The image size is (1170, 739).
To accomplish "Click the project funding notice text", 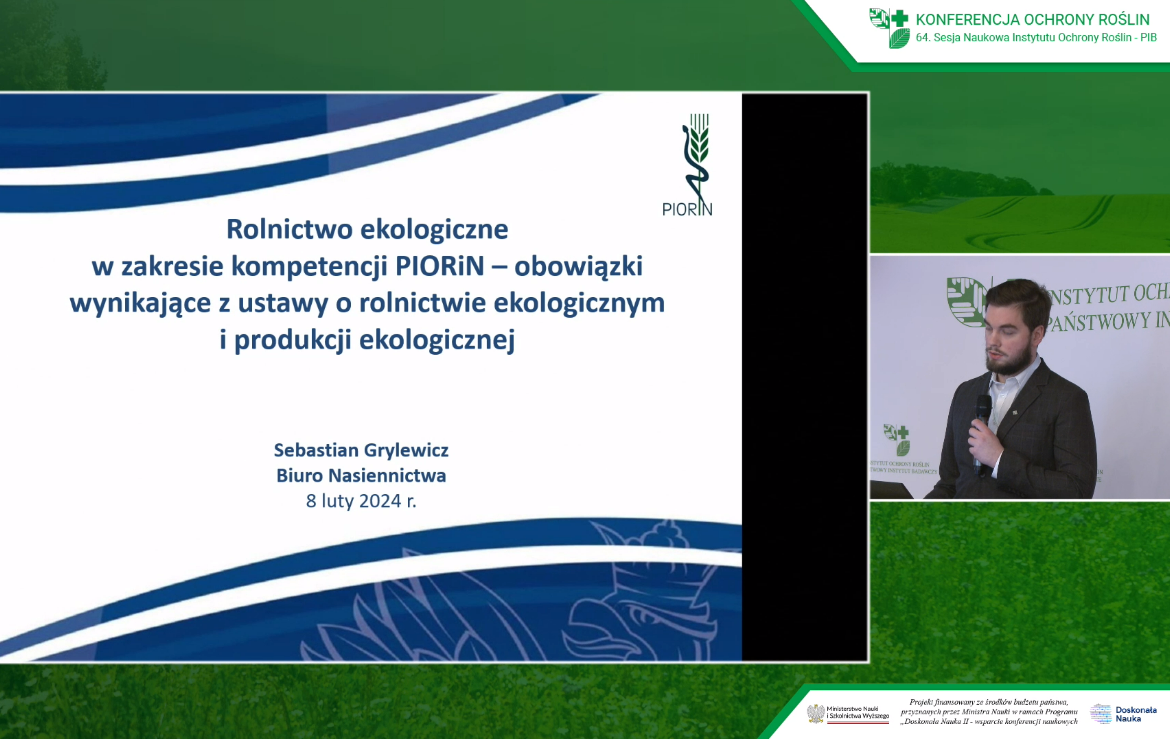I will point(988,712).
